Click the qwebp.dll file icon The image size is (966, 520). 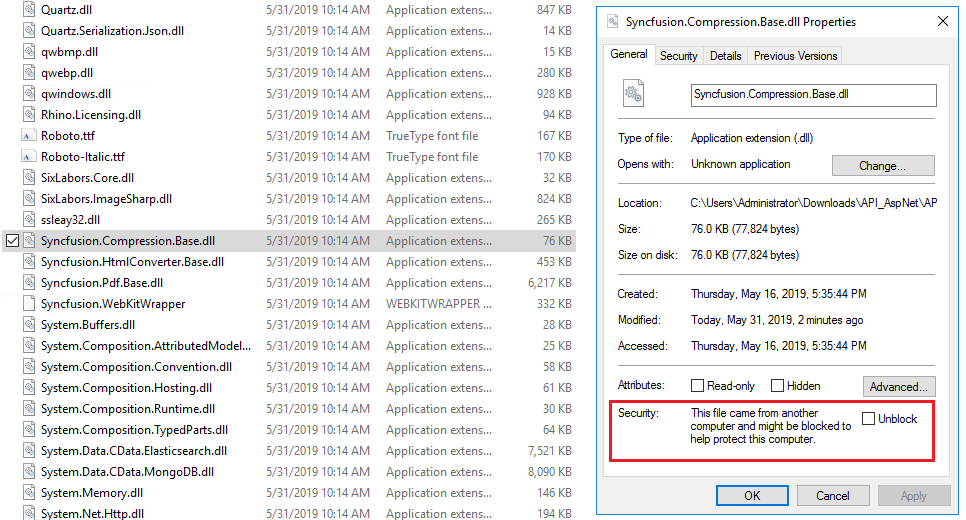pos(29,73)
